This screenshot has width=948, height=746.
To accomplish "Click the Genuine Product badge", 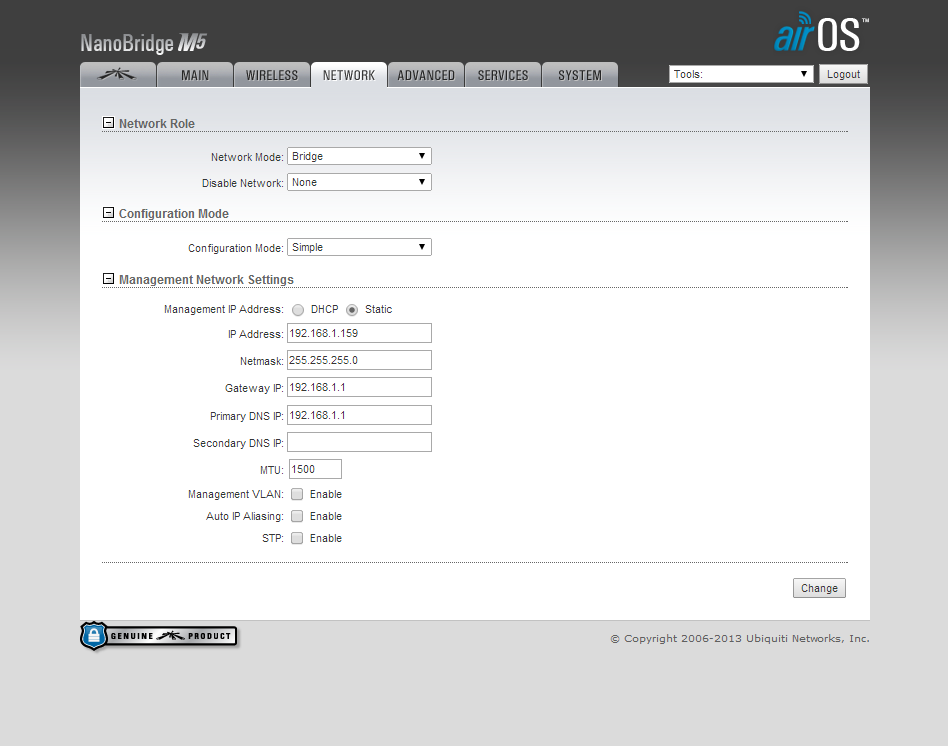I will click(158, 636).
